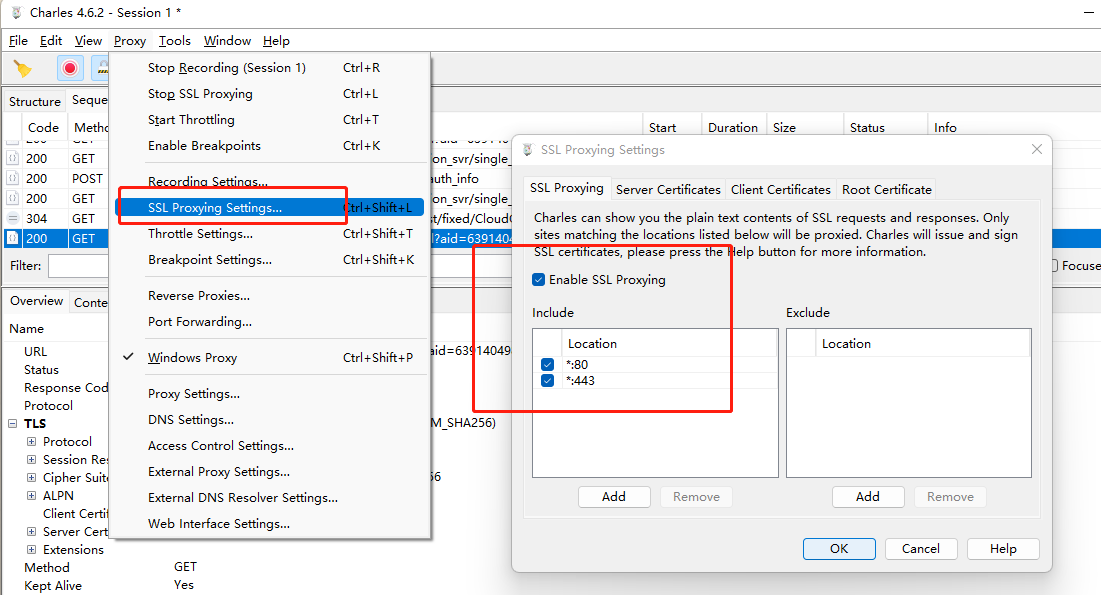Switch to the Root Certificate tab
Image resolution: width=1101 pixels, height=595 pixels.
[x=887, y=190]
